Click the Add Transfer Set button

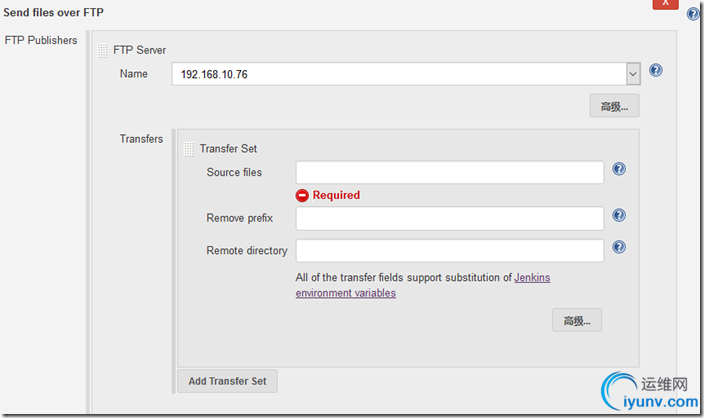[227, 381]
